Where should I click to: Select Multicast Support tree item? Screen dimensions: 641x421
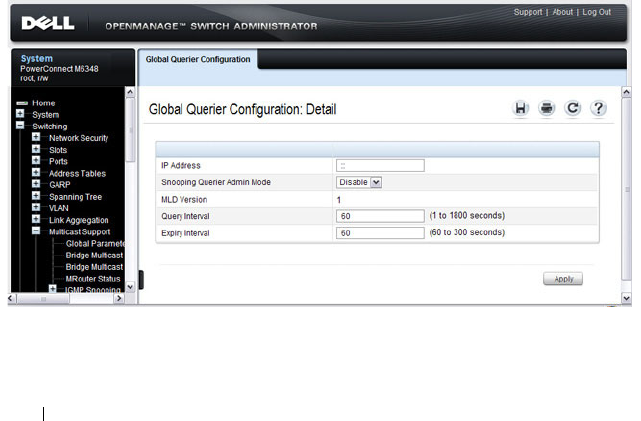(x=79, y=232)
